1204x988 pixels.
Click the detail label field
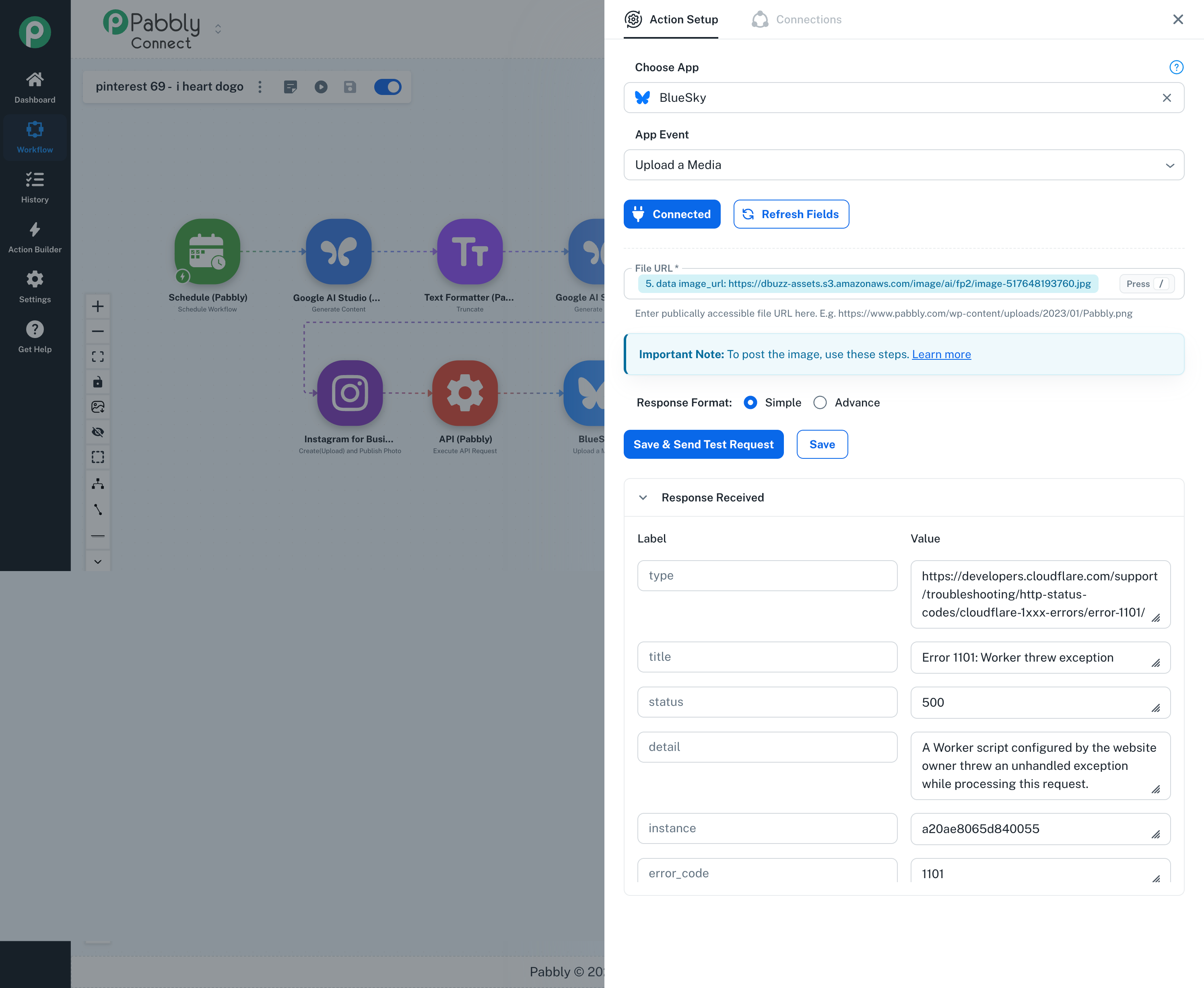coord(767,747)
